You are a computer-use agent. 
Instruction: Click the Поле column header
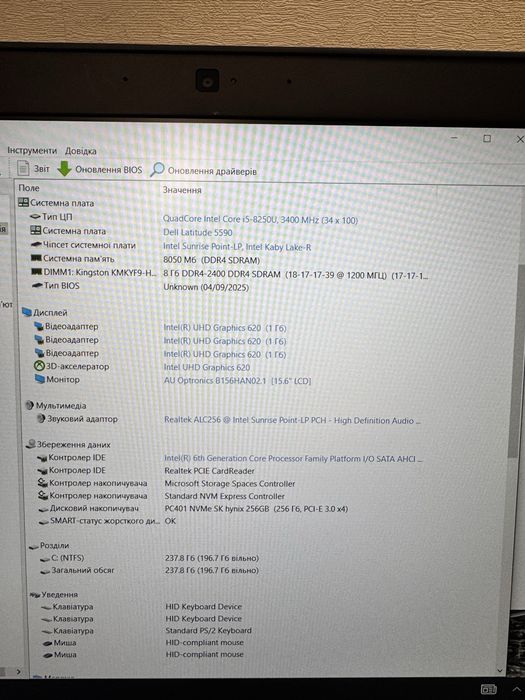click(29, 188)
